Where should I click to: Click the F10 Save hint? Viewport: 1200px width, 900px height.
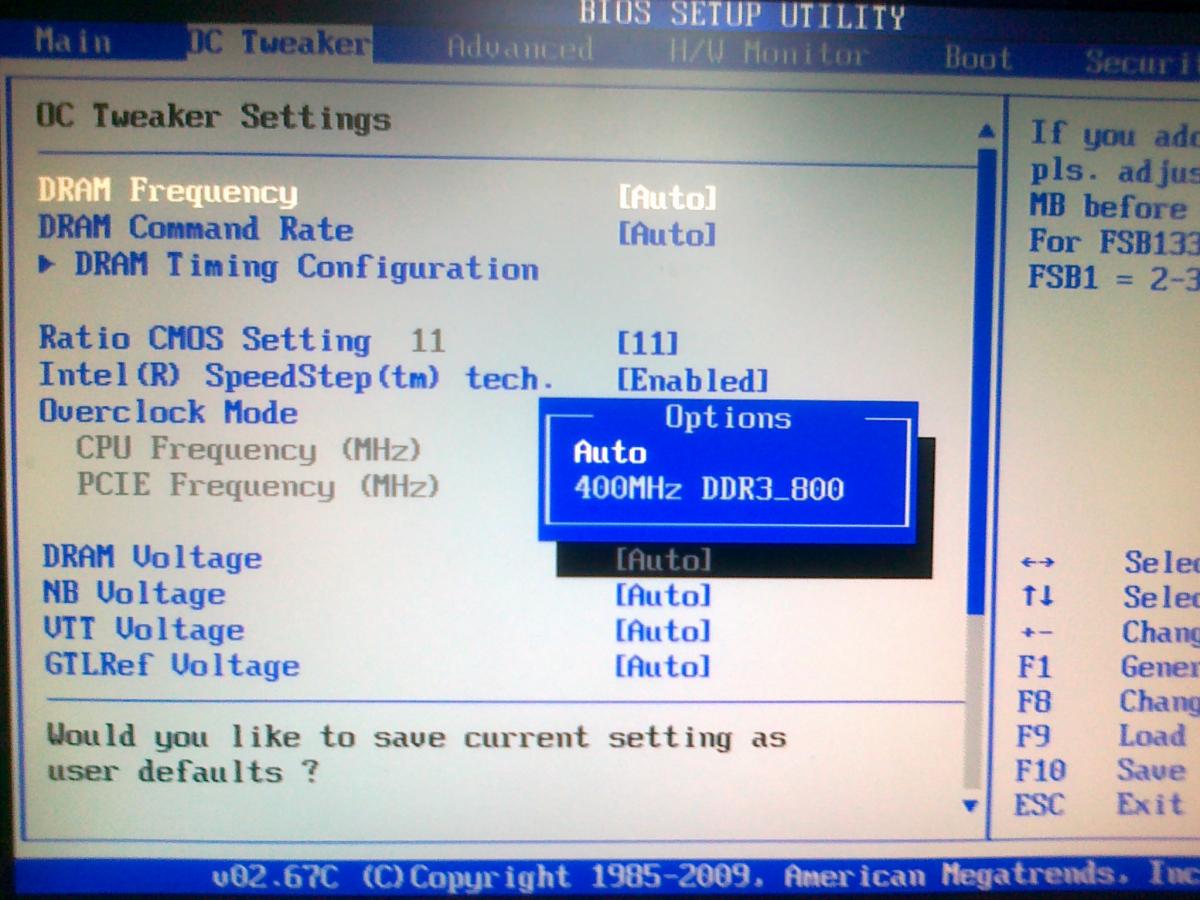coord(1101,771)
